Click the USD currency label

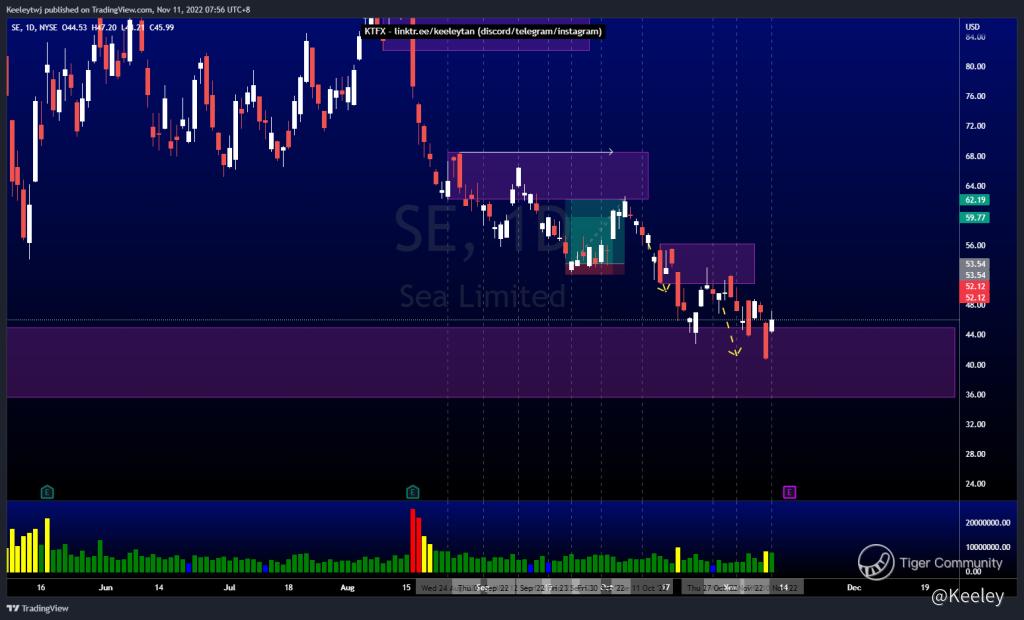[x=972, y=27]
